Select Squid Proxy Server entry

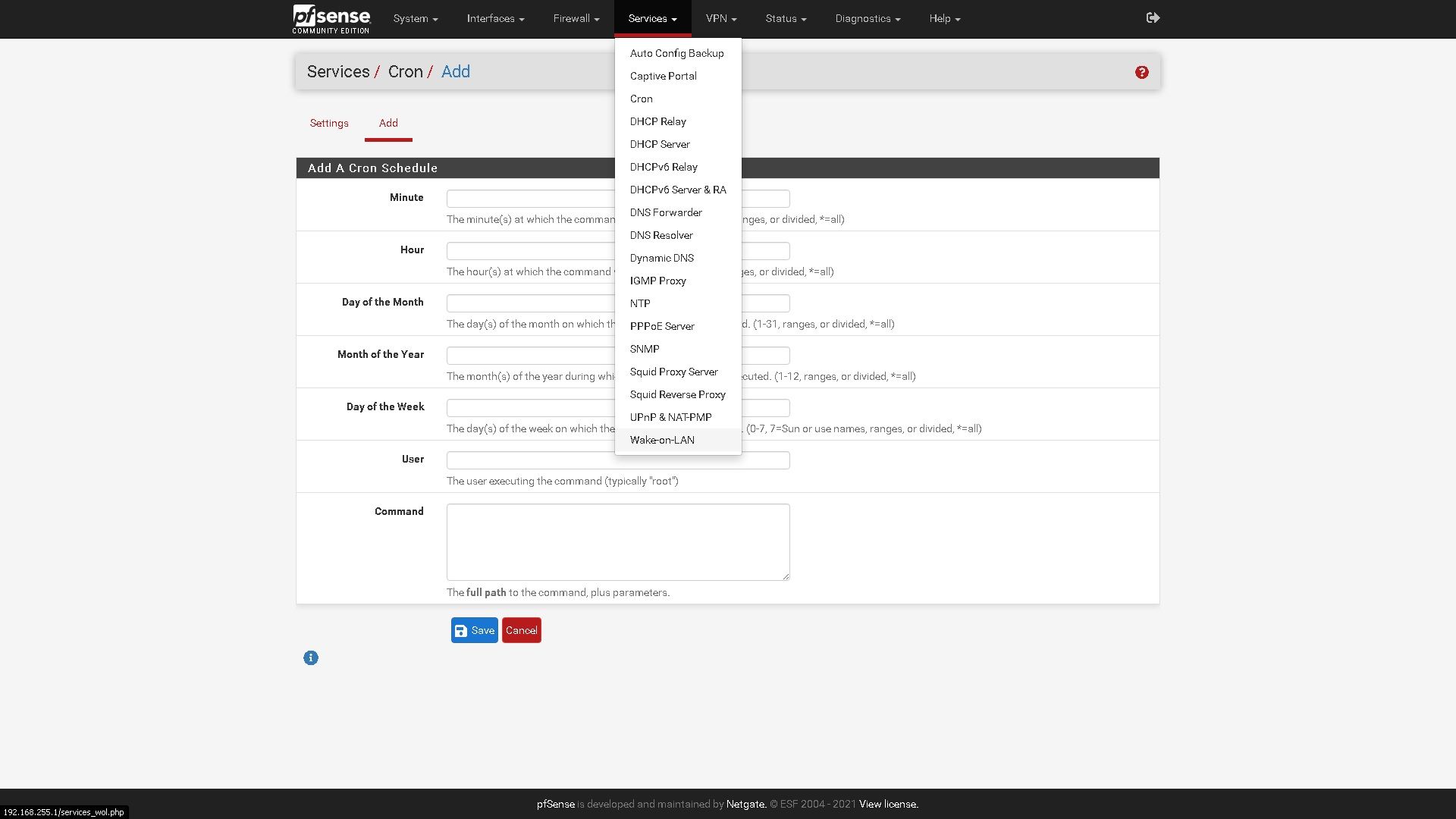673,372
